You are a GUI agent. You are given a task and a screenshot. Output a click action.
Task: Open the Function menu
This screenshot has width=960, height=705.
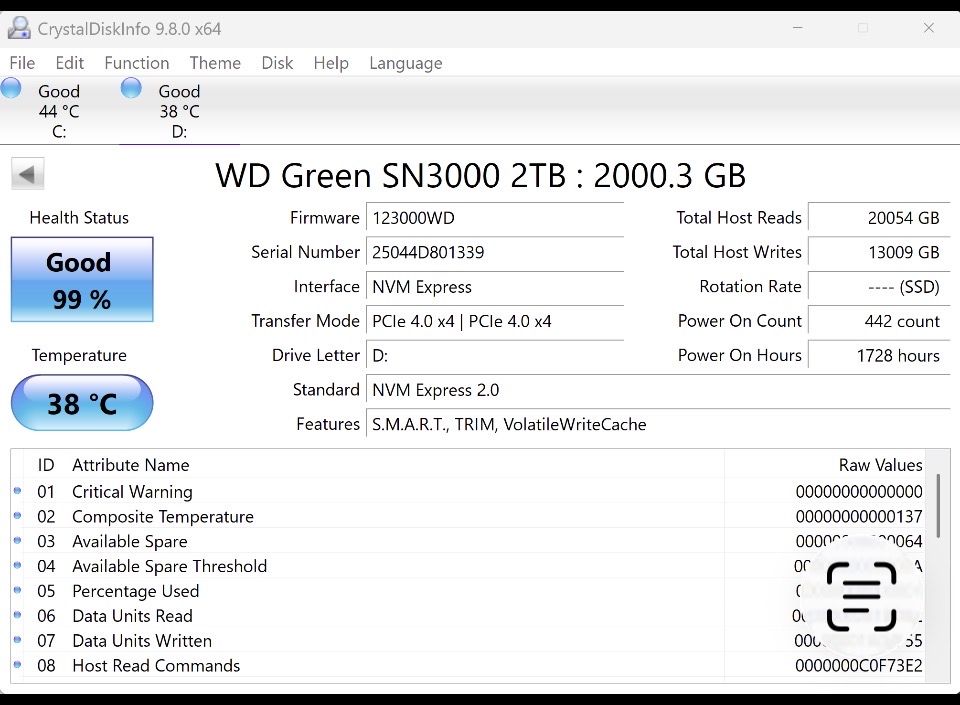(x=136, y=63)
